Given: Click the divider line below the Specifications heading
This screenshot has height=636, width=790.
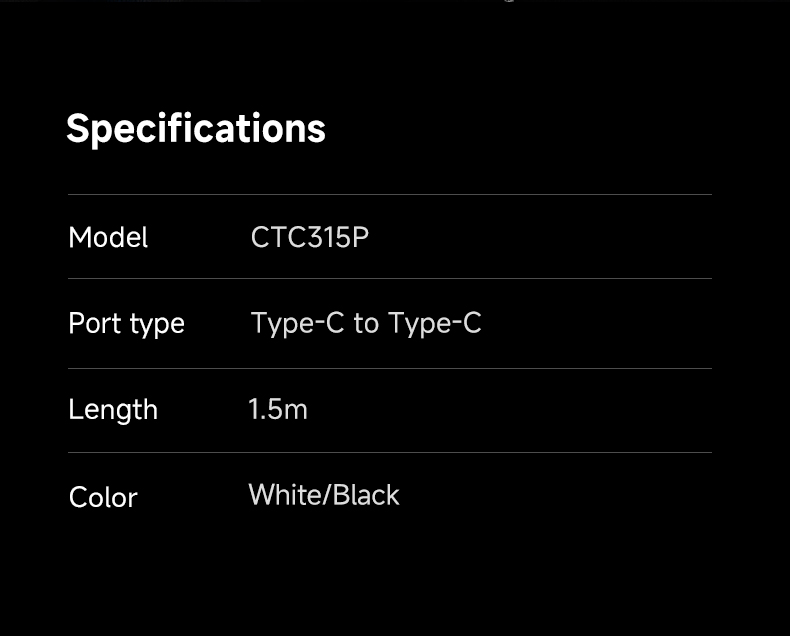Looking at the screenshot, I should pos(390,195).
